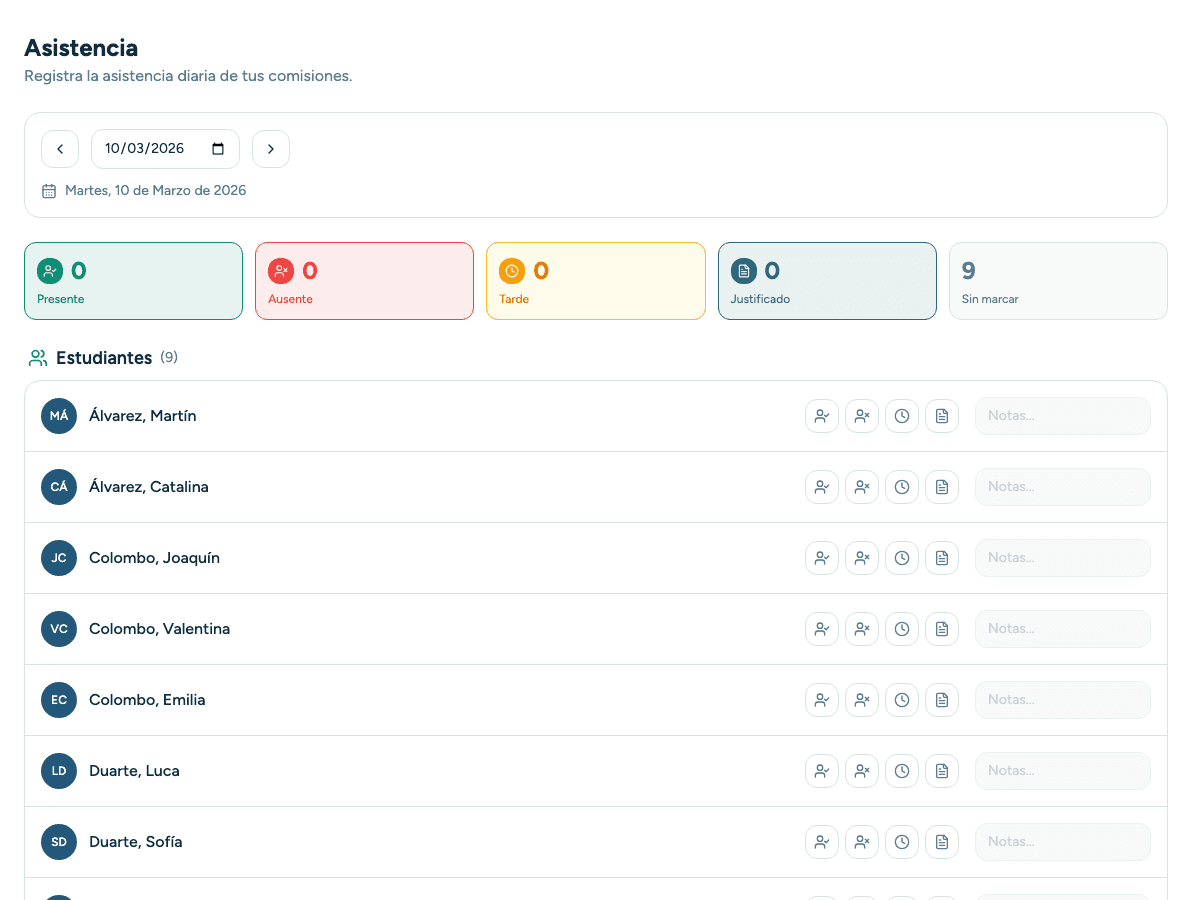Screen dimensions: 1200x900
Task: Click the LD avatar of Duarte, Luca
Action: click(59, 771)
